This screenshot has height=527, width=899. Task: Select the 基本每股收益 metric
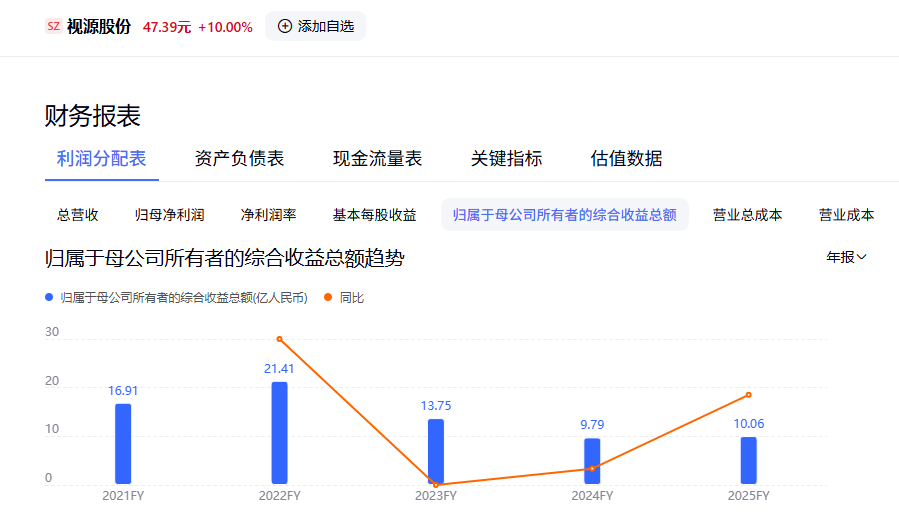(374, 215)
